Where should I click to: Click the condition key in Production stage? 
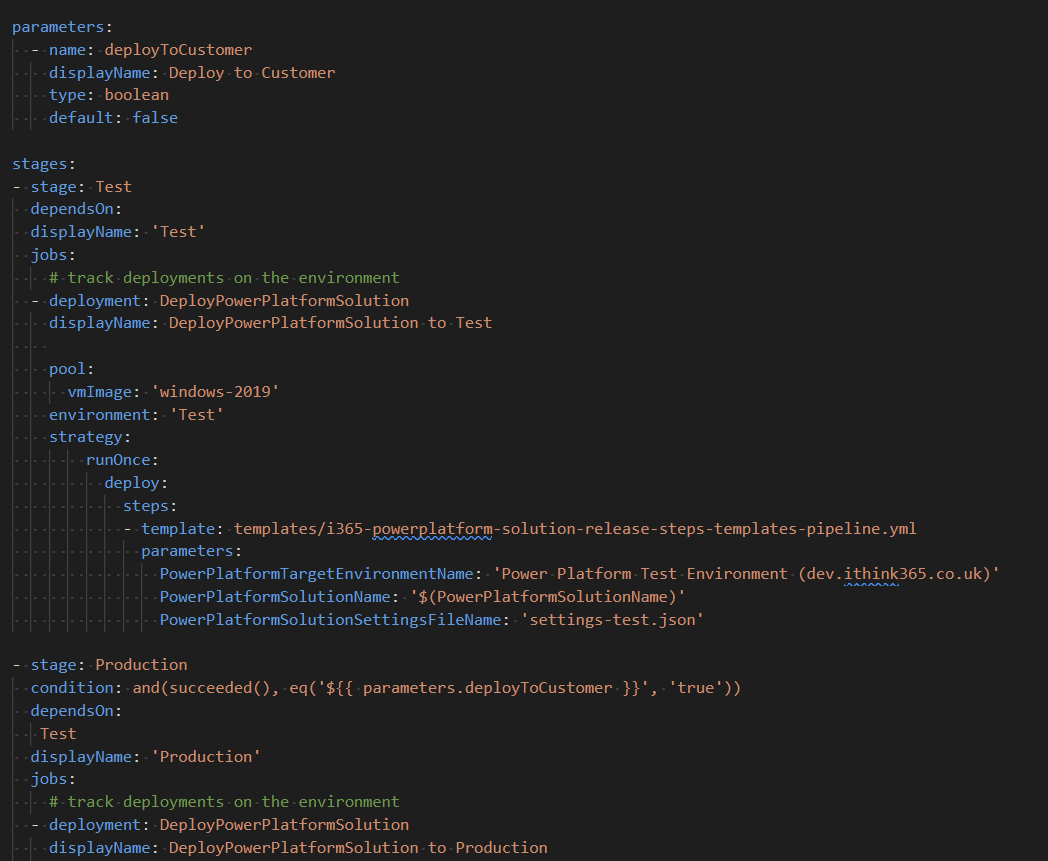72,688
